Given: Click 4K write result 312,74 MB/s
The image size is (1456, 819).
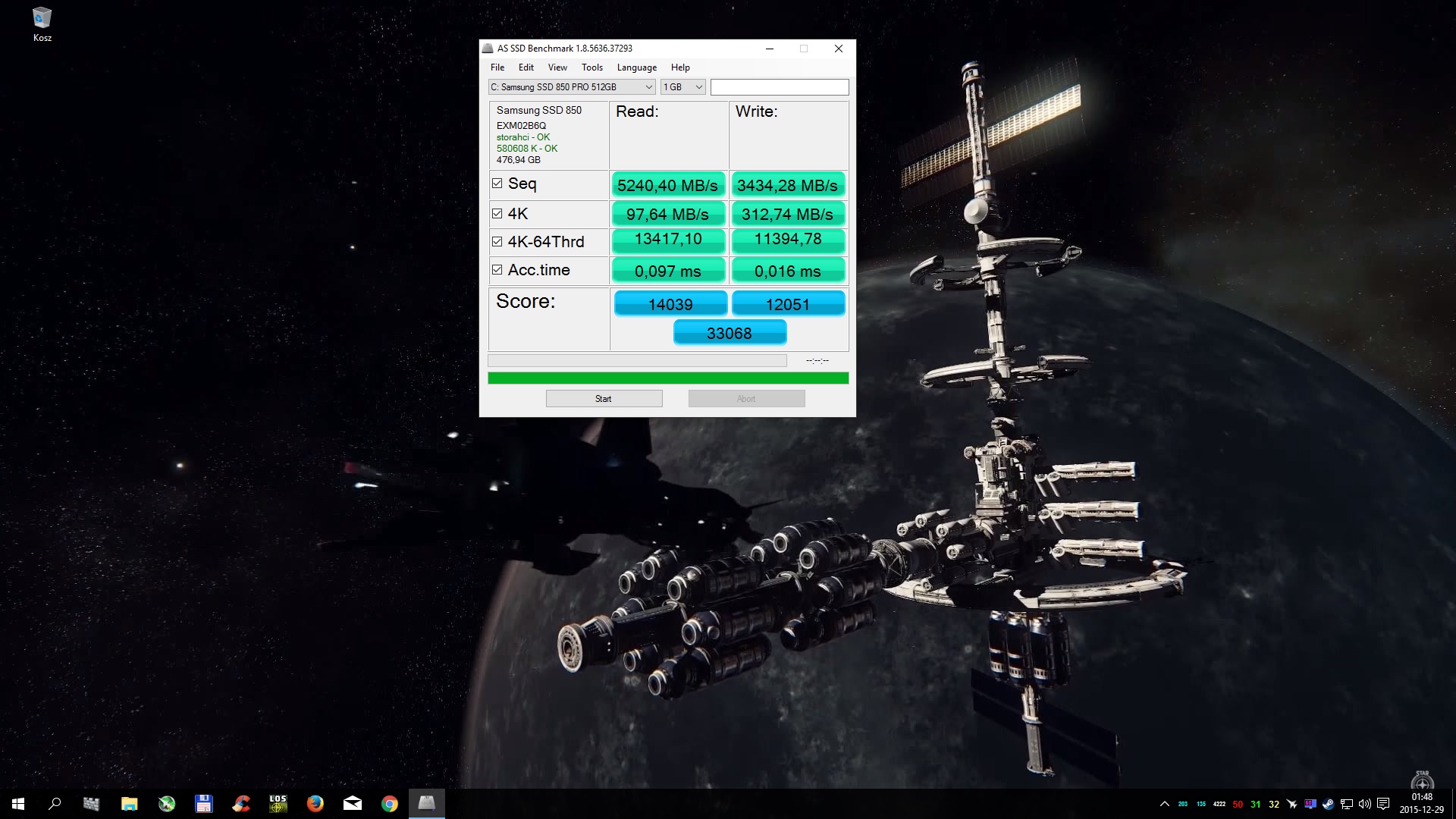Looking at the screenshot, I should coord(788,214).
